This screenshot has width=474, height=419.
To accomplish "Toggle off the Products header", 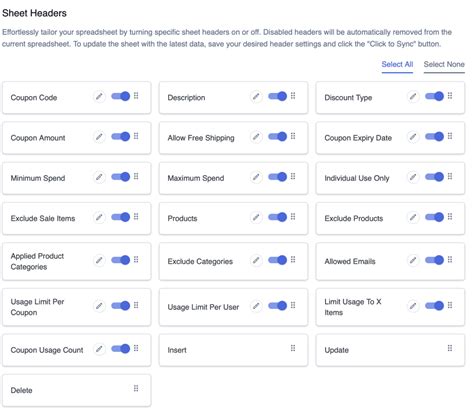I will click(277, 217).
